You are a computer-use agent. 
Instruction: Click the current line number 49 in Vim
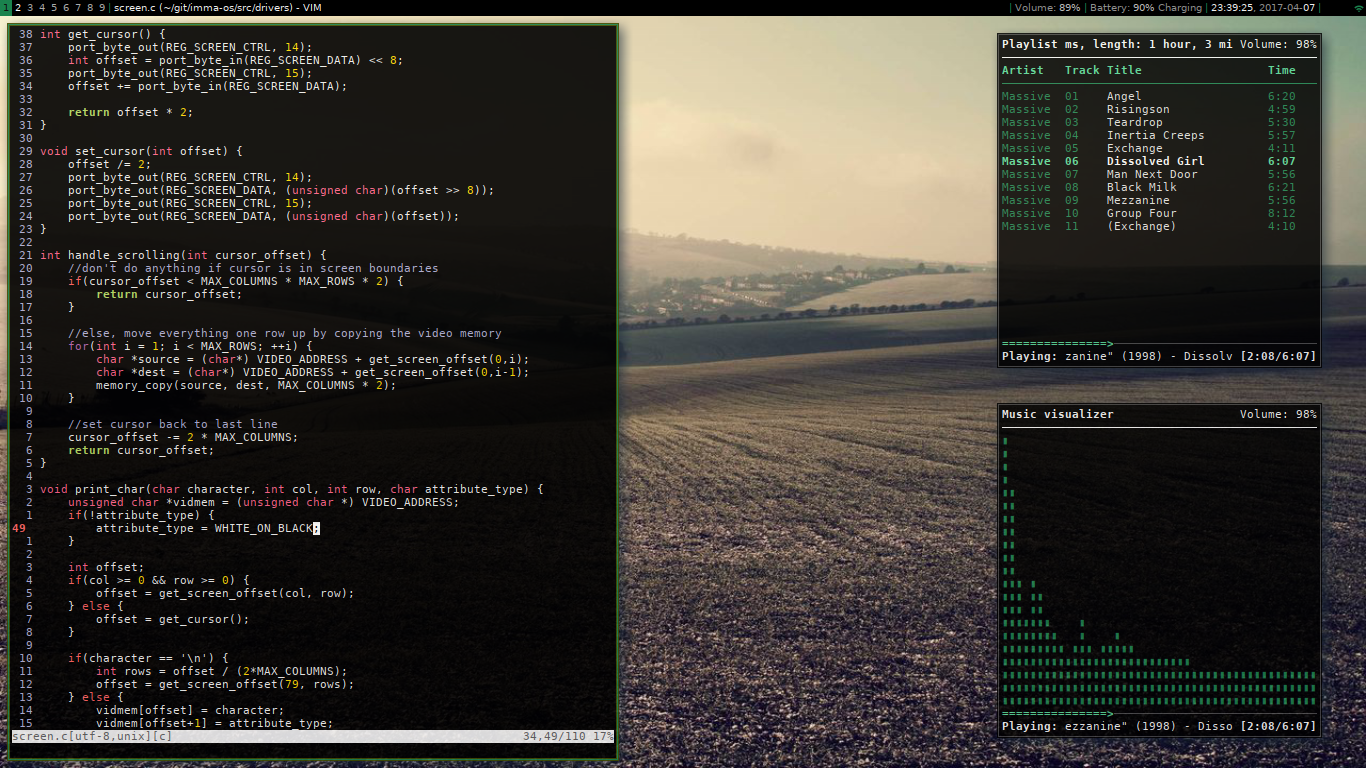coord(19,528)
